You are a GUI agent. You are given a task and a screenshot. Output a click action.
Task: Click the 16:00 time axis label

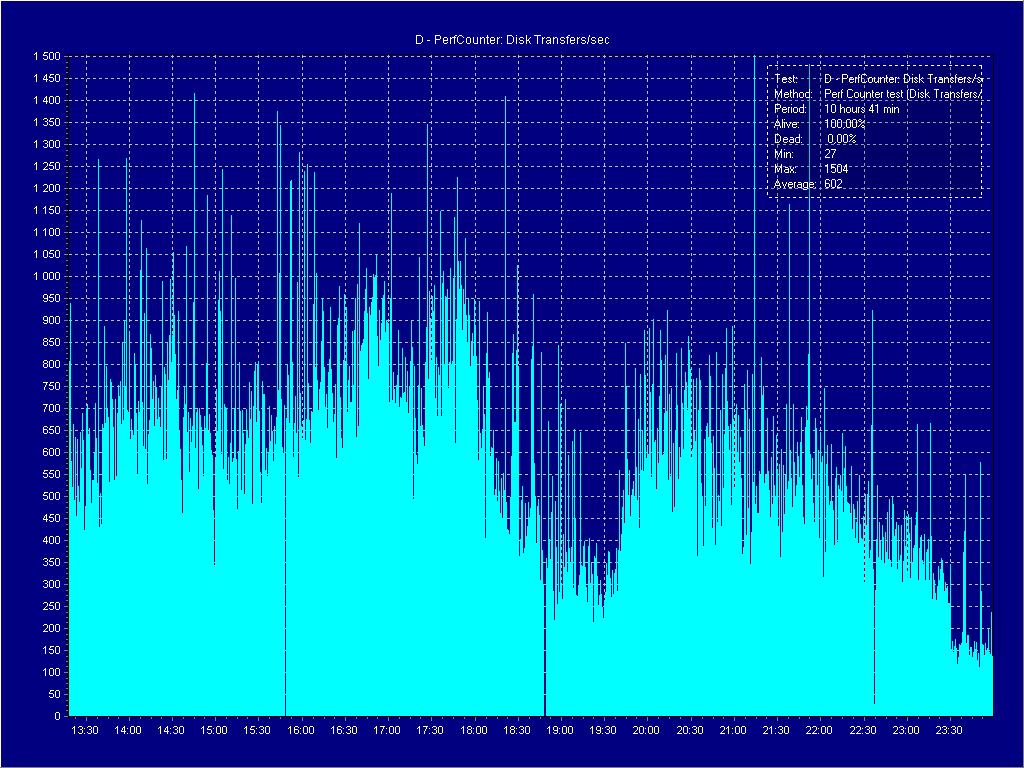click(301, 731)
